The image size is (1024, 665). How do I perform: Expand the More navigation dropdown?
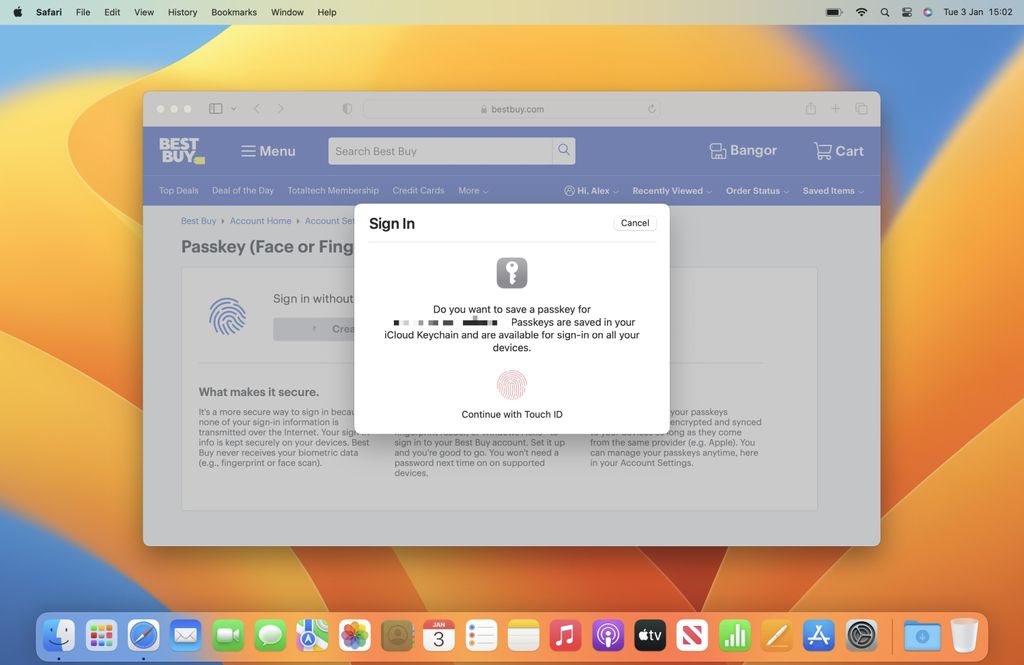click(x=472, y=190)
